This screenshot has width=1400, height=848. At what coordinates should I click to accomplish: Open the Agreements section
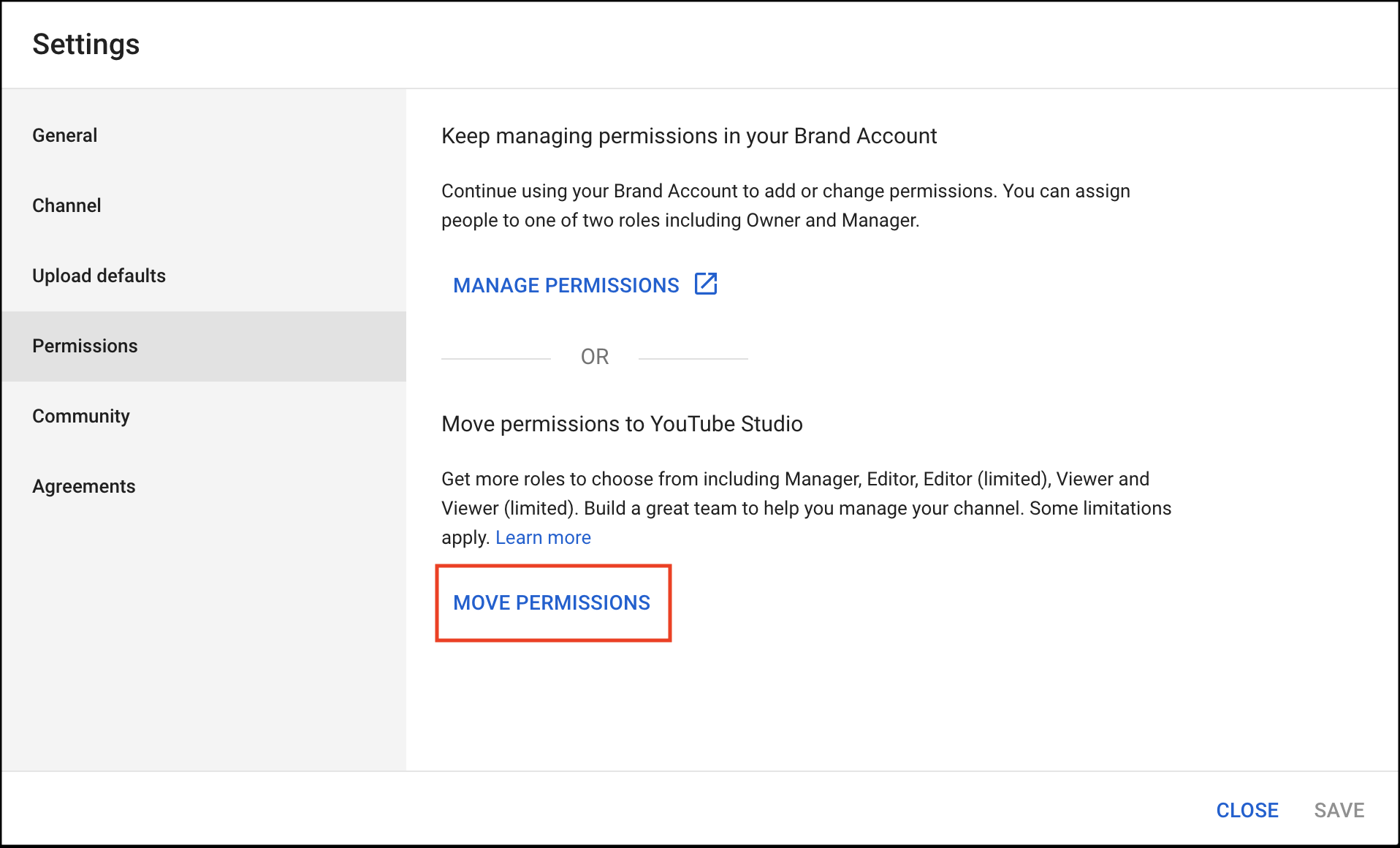(x=204, y=487)
